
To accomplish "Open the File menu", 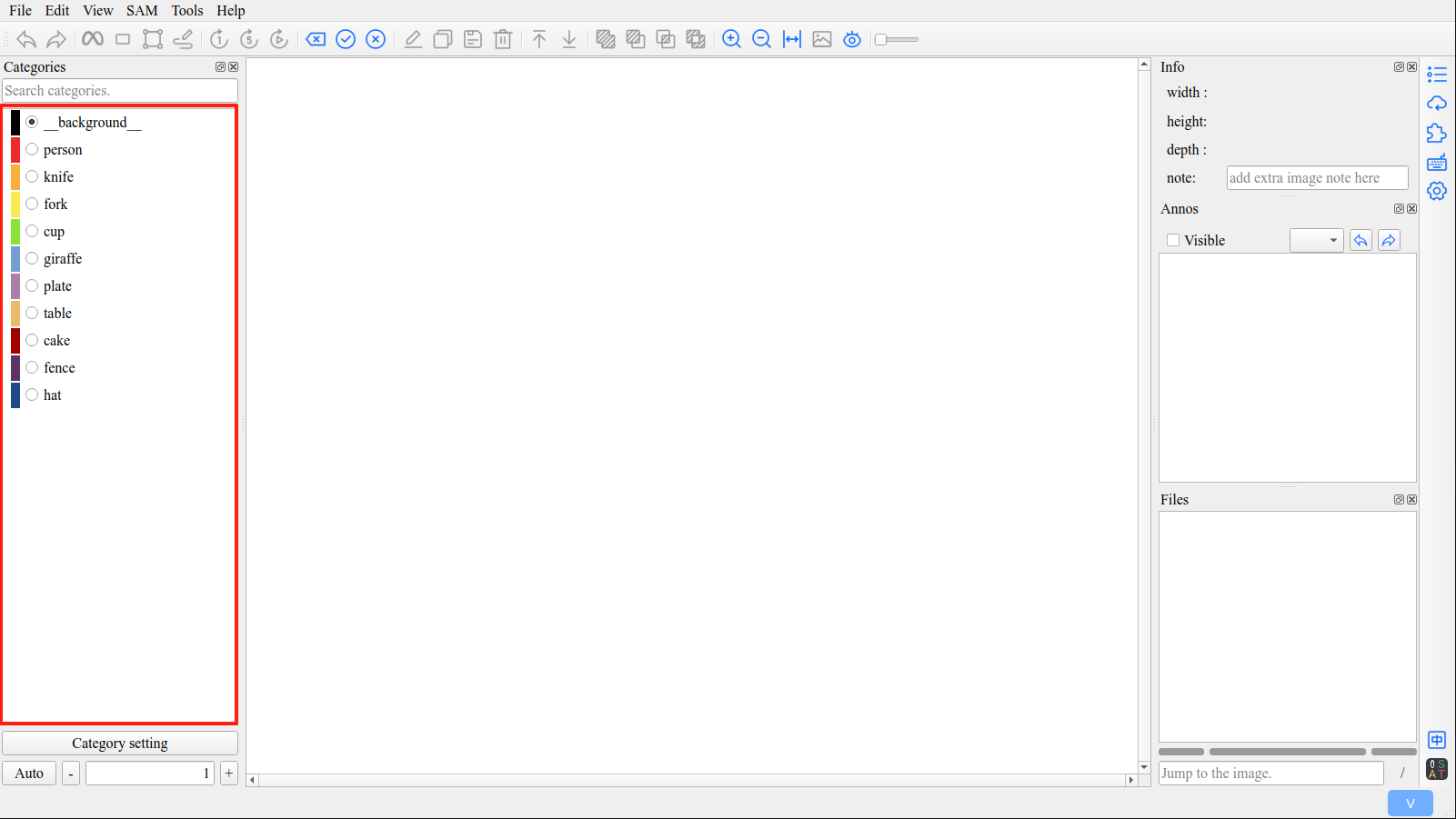I will click(x=20, y=10).
